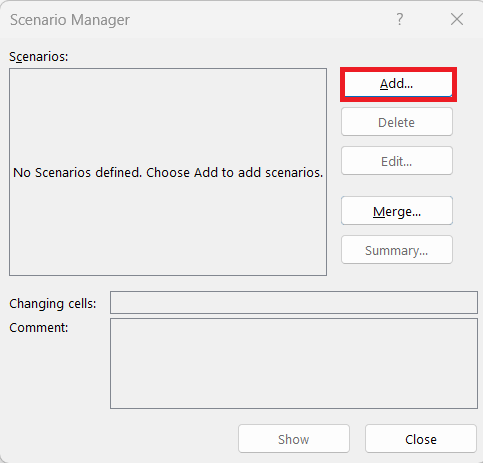The height and width of the screenshot is (463, 483).
Task: Open the Summary... report button
Action: pos(397,250)
